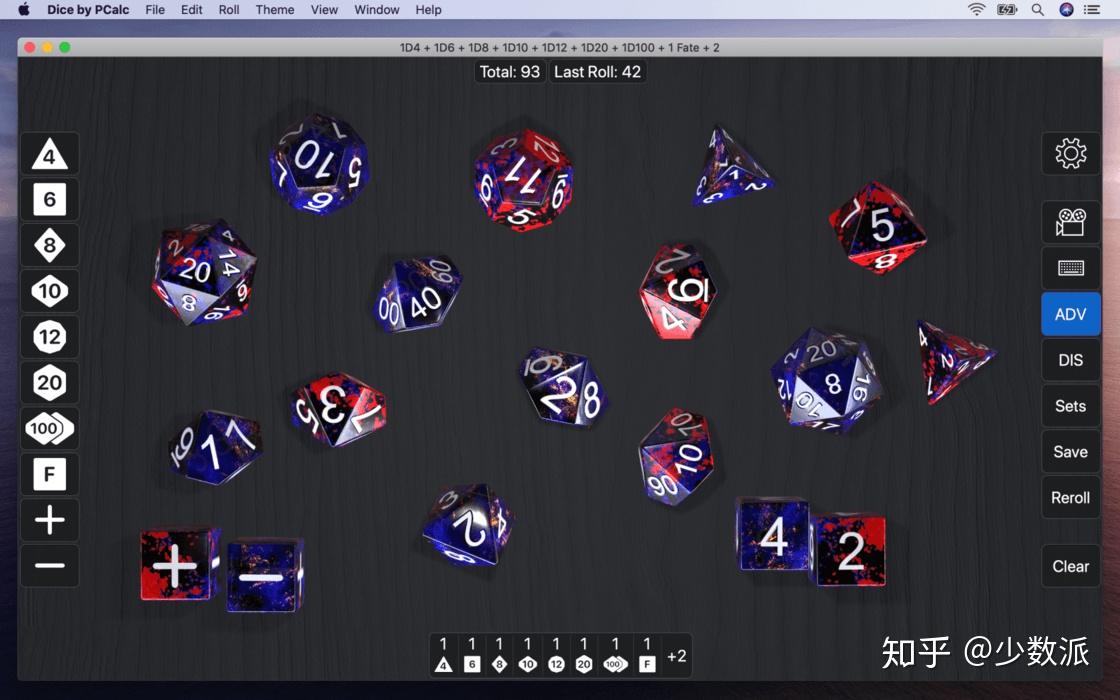This screenshot has width=1120, height=700.
Task: Open the Sets panel
Action: [x=1070, y=406]
